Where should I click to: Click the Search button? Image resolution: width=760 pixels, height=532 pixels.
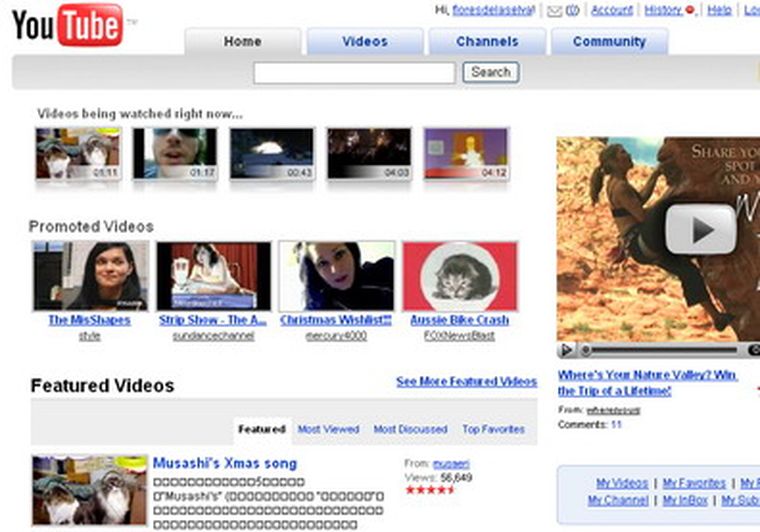tap(491, 72)
